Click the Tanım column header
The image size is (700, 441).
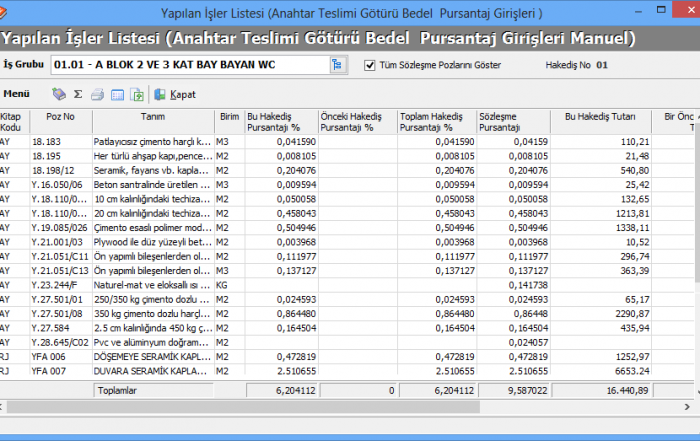[x=153, y=122]
